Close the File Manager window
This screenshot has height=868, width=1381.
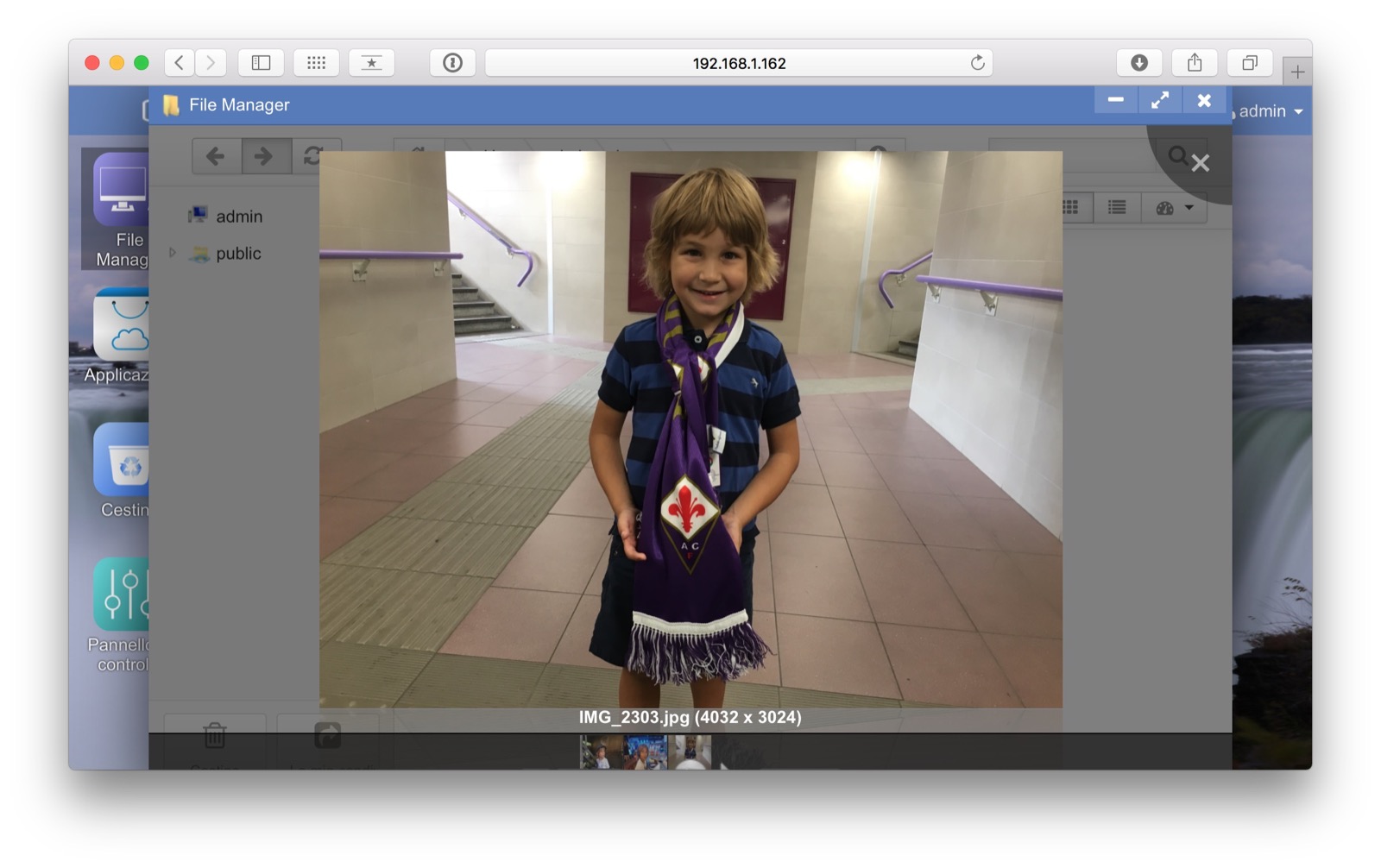point(1204,100)
